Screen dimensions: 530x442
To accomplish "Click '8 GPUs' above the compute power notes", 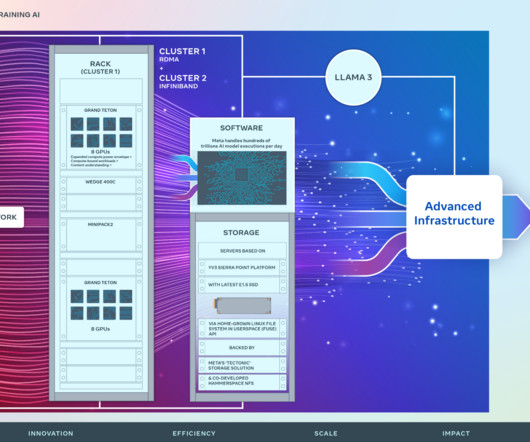I will 100,152.
